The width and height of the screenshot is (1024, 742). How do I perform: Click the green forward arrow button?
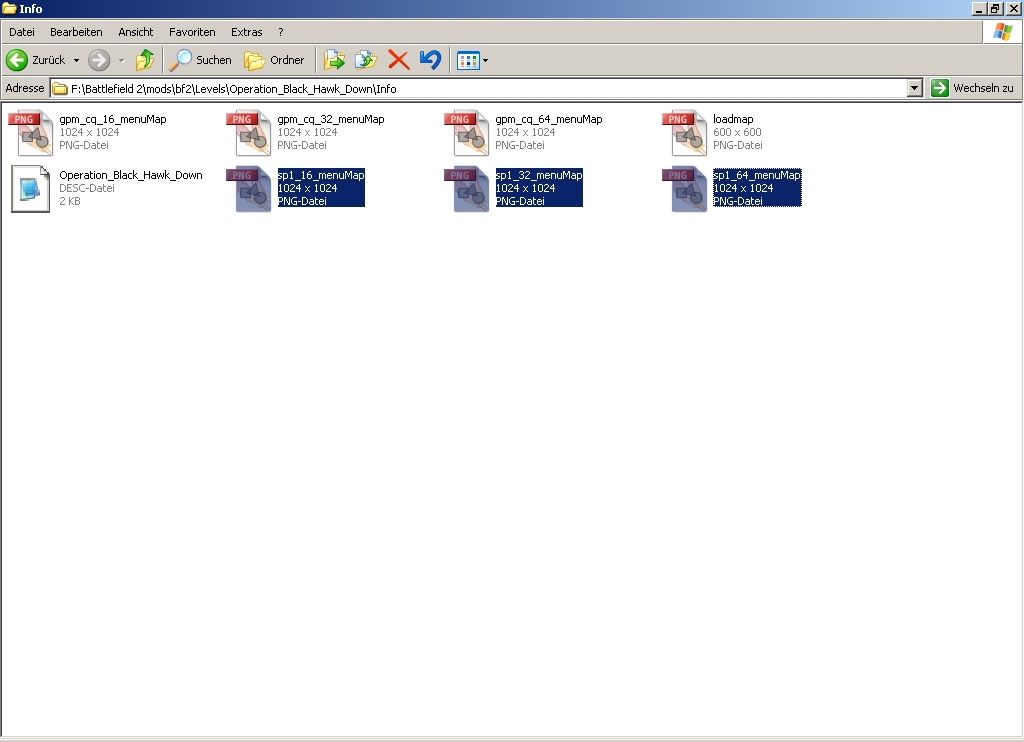click(99, 60)
